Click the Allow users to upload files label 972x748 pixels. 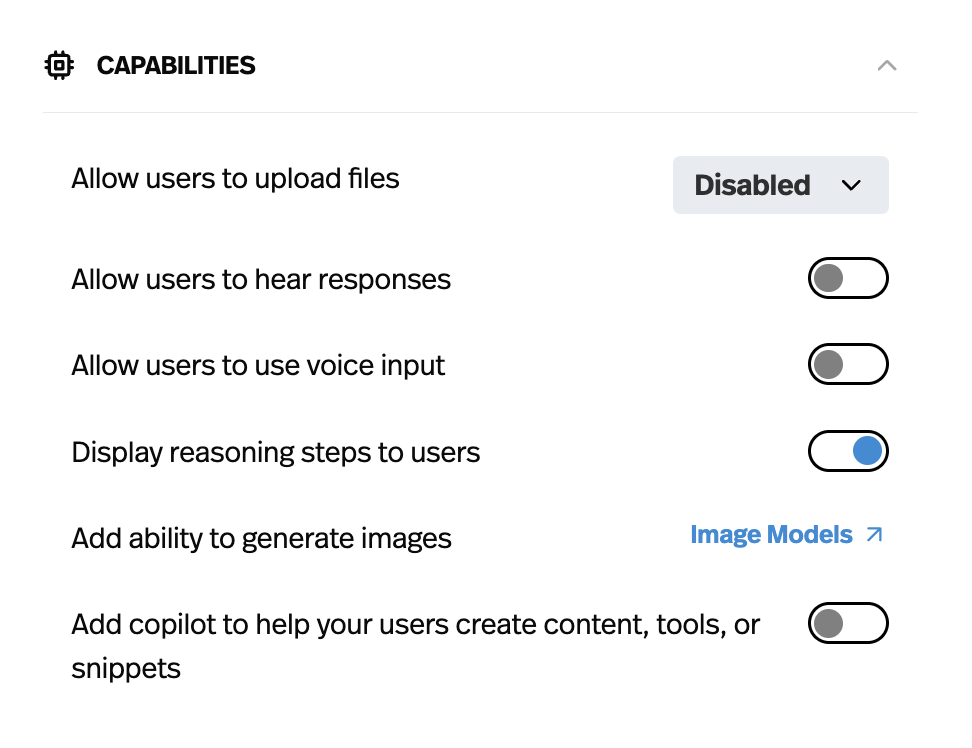[x=235, y=178]
